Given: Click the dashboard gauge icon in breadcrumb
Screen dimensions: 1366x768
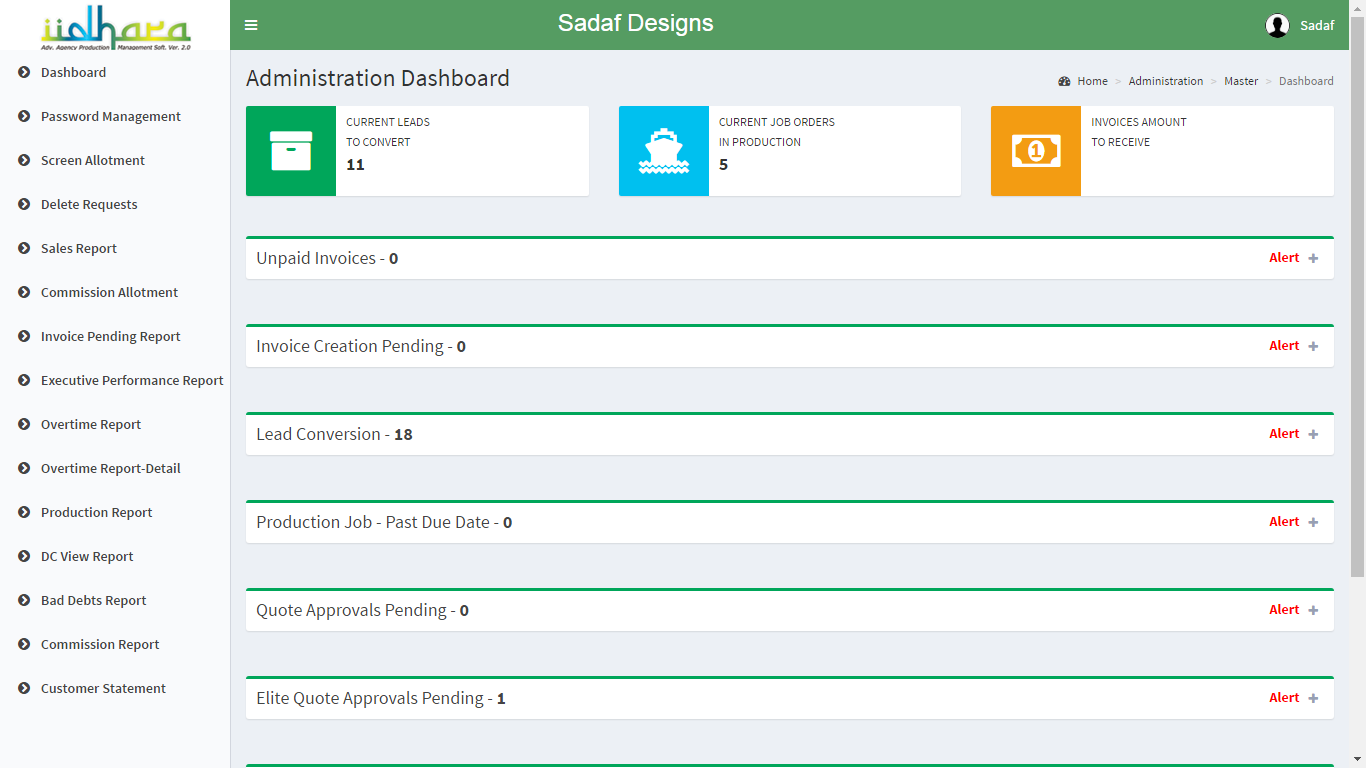Looking at the screenshot, I should (x=1064, y=81).
